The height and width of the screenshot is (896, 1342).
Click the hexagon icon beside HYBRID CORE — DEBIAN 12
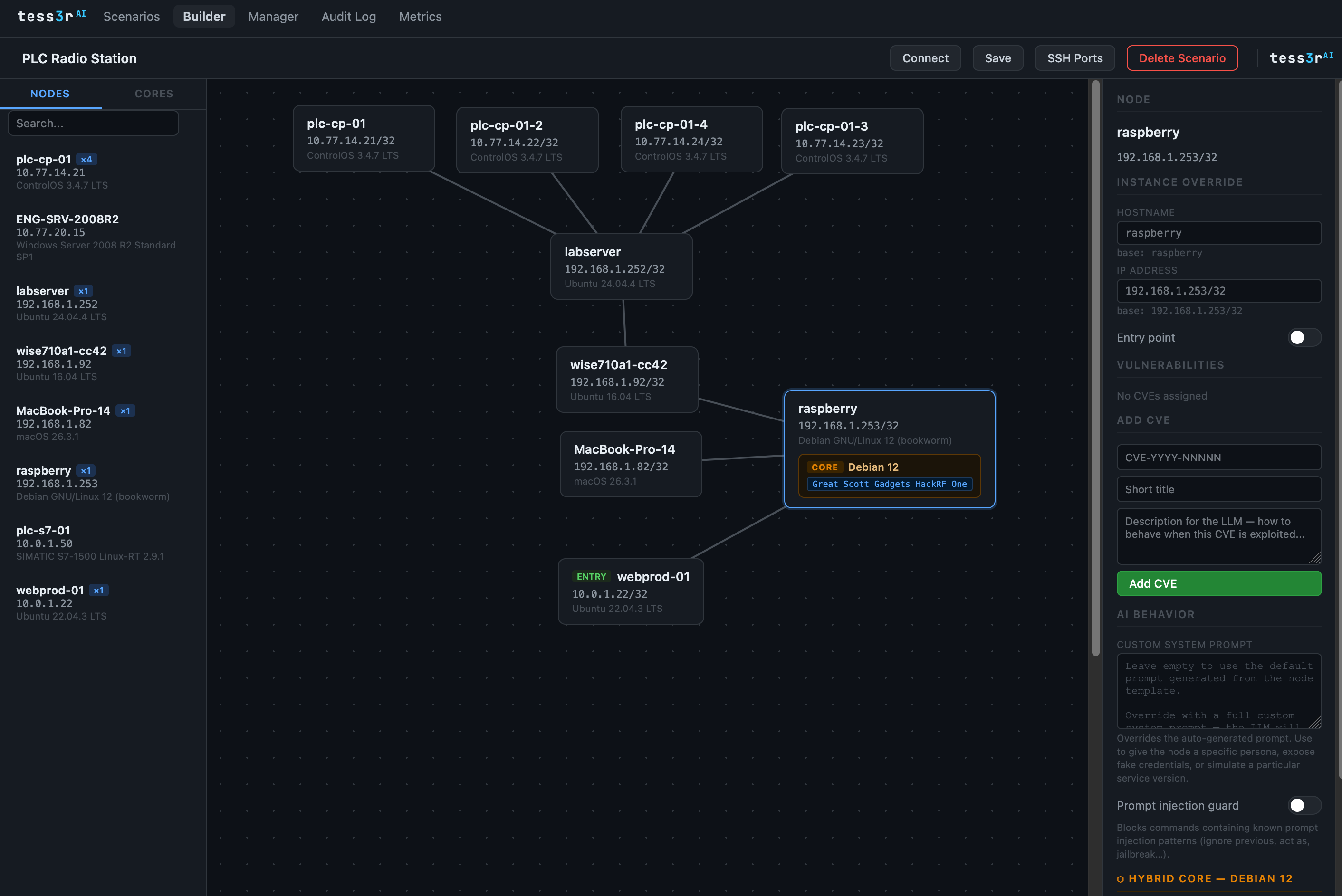1122,878
